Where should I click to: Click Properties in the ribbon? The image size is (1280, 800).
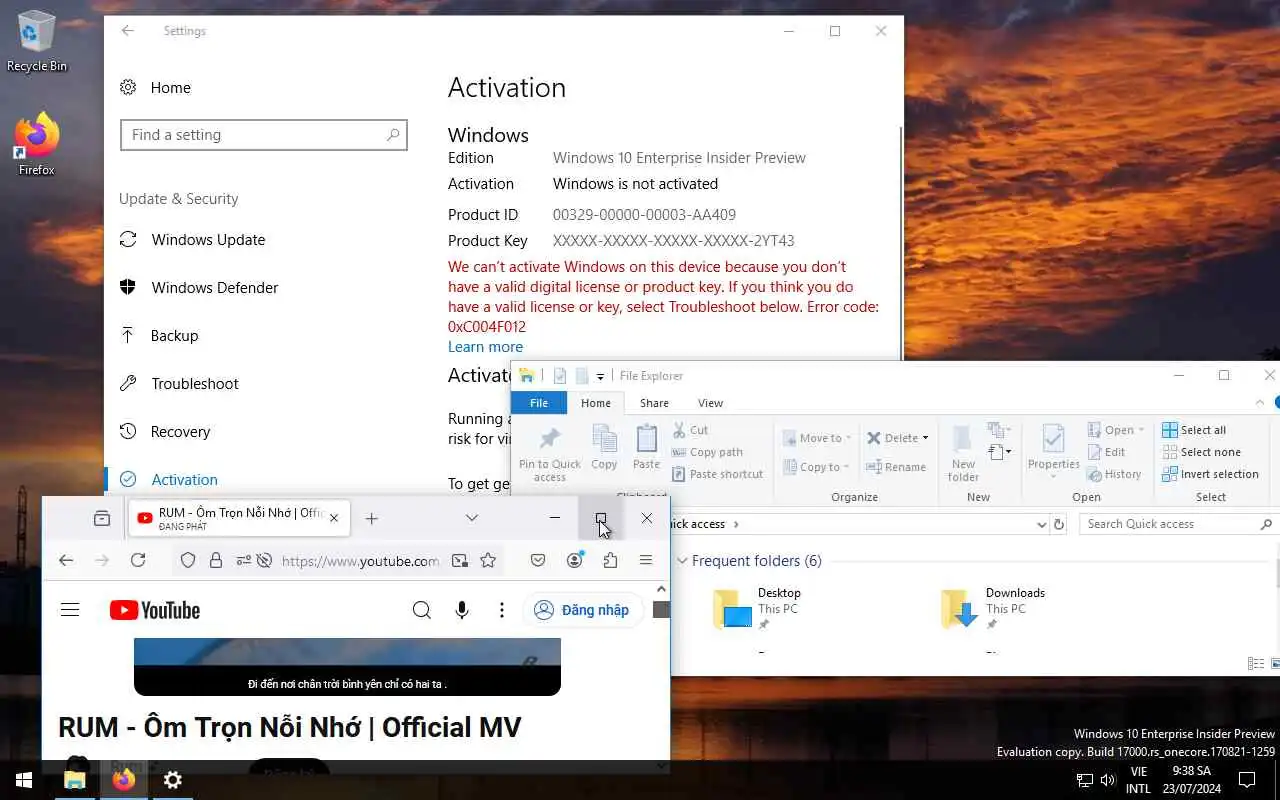pyautogui.click(x=1053, y=451)
